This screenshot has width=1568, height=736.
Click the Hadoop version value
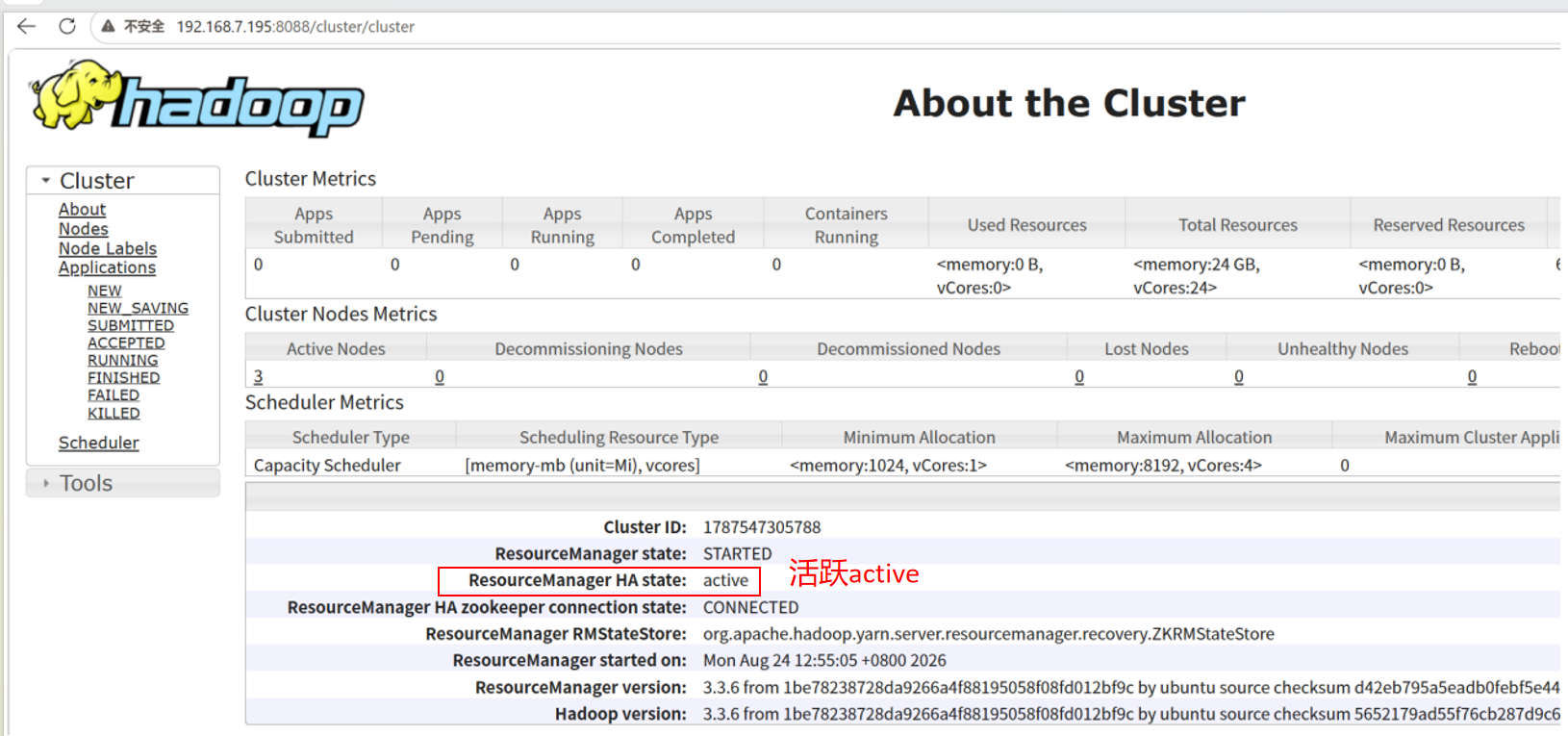pos(1131,714)
